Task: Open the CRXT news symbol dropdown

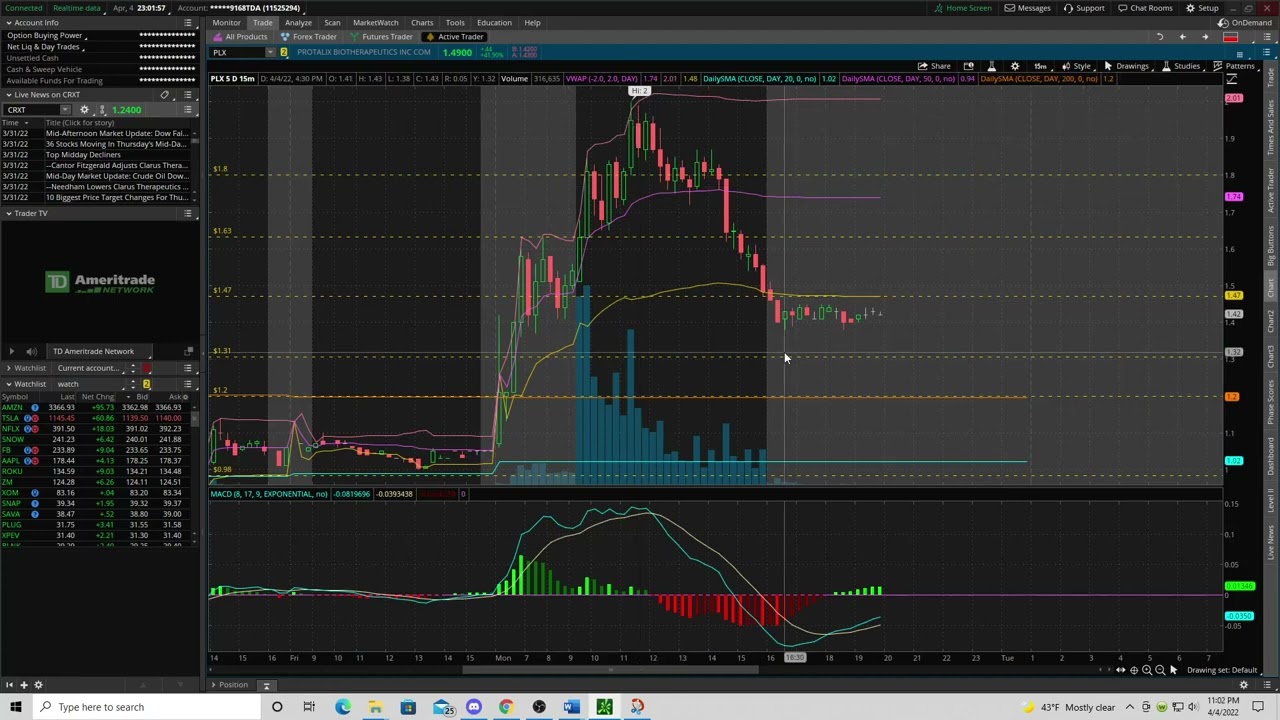Action: click(65, 110)
